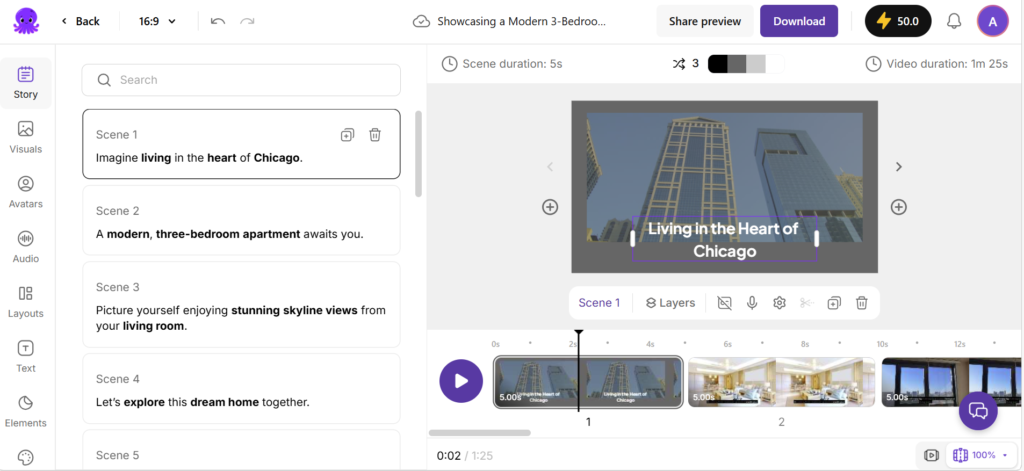
Task: Open the Avatars panel
Action: (26, 192)
